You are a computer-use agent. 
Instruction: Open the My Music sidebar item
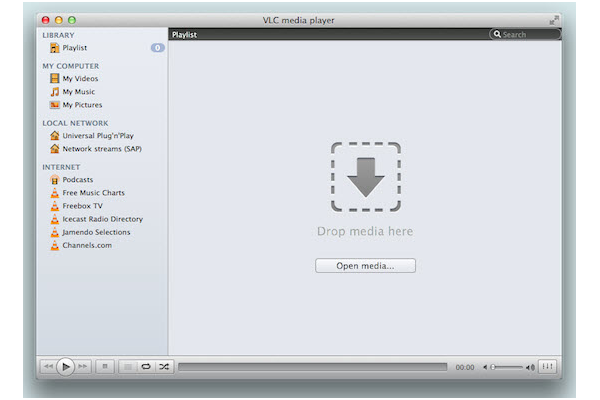(x=78, y=92)
